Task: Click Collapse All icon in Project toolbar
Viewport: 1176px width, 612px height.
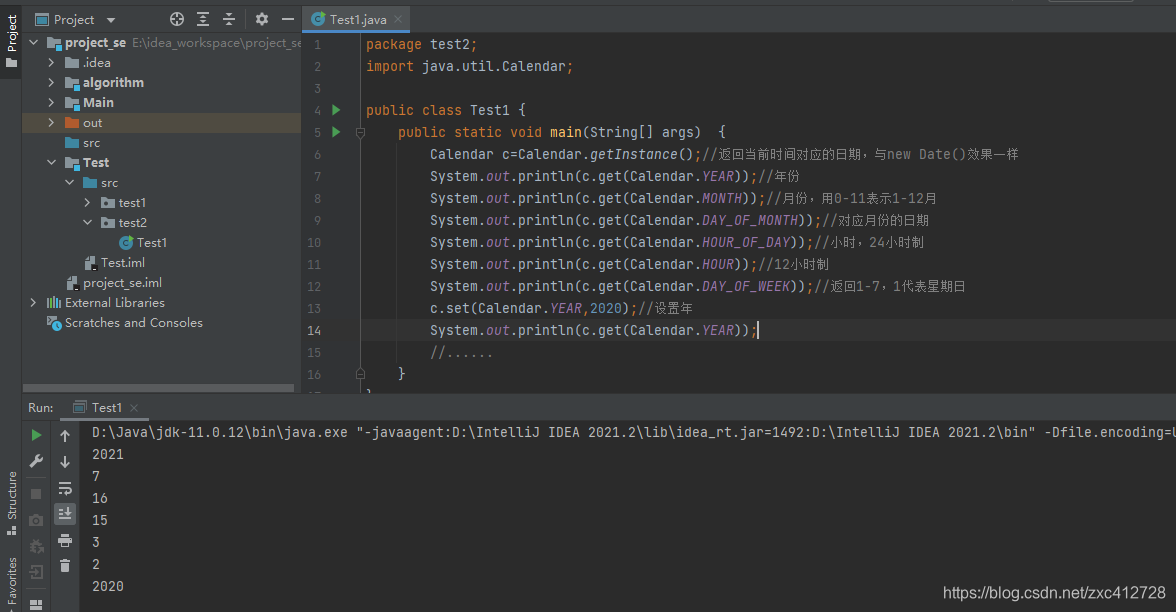Action: [x=229, y=20]
